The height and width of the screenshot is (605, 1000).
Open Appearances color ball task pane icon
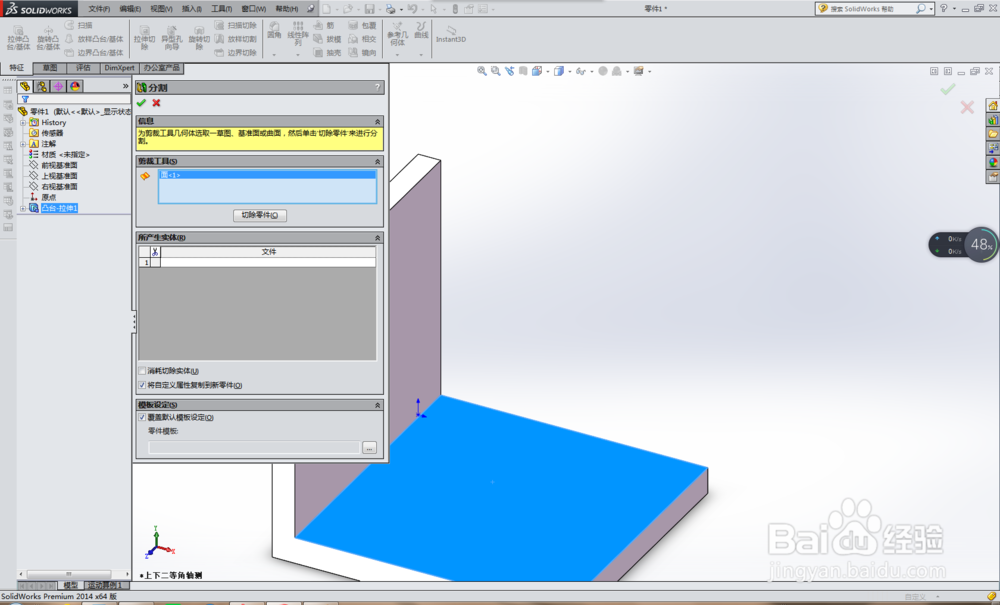tap(993, 163)
